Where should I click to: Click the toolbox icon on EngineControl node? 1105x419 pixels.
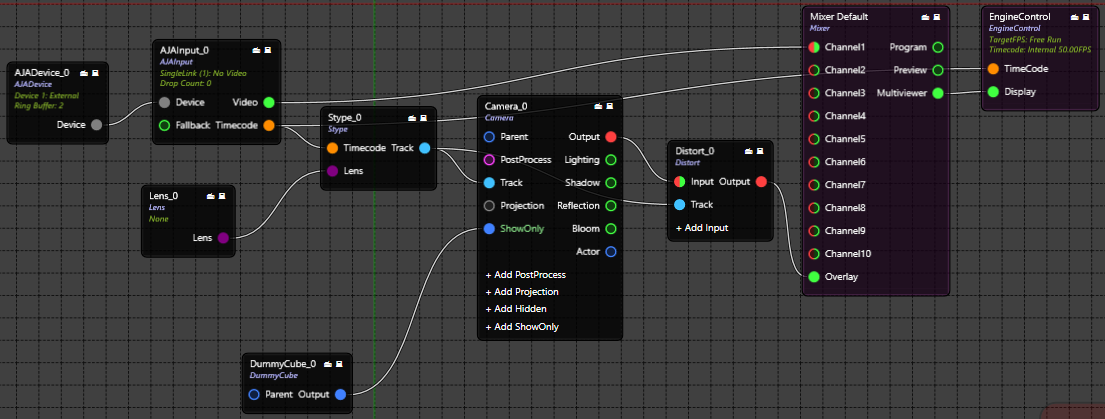point(1074,17)
